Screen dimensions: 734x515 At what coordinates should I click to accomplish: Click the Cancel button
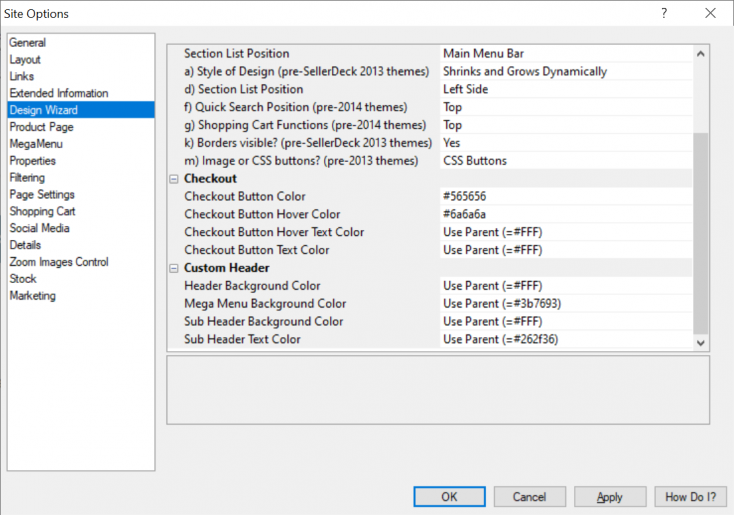pos(529,497)
